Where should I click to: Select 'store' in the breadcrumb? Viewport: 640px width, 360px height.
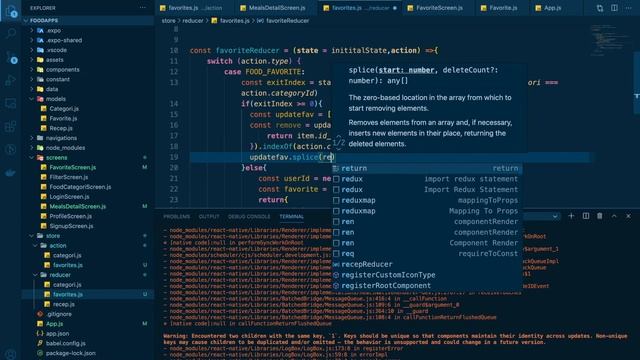click(168, 21)
